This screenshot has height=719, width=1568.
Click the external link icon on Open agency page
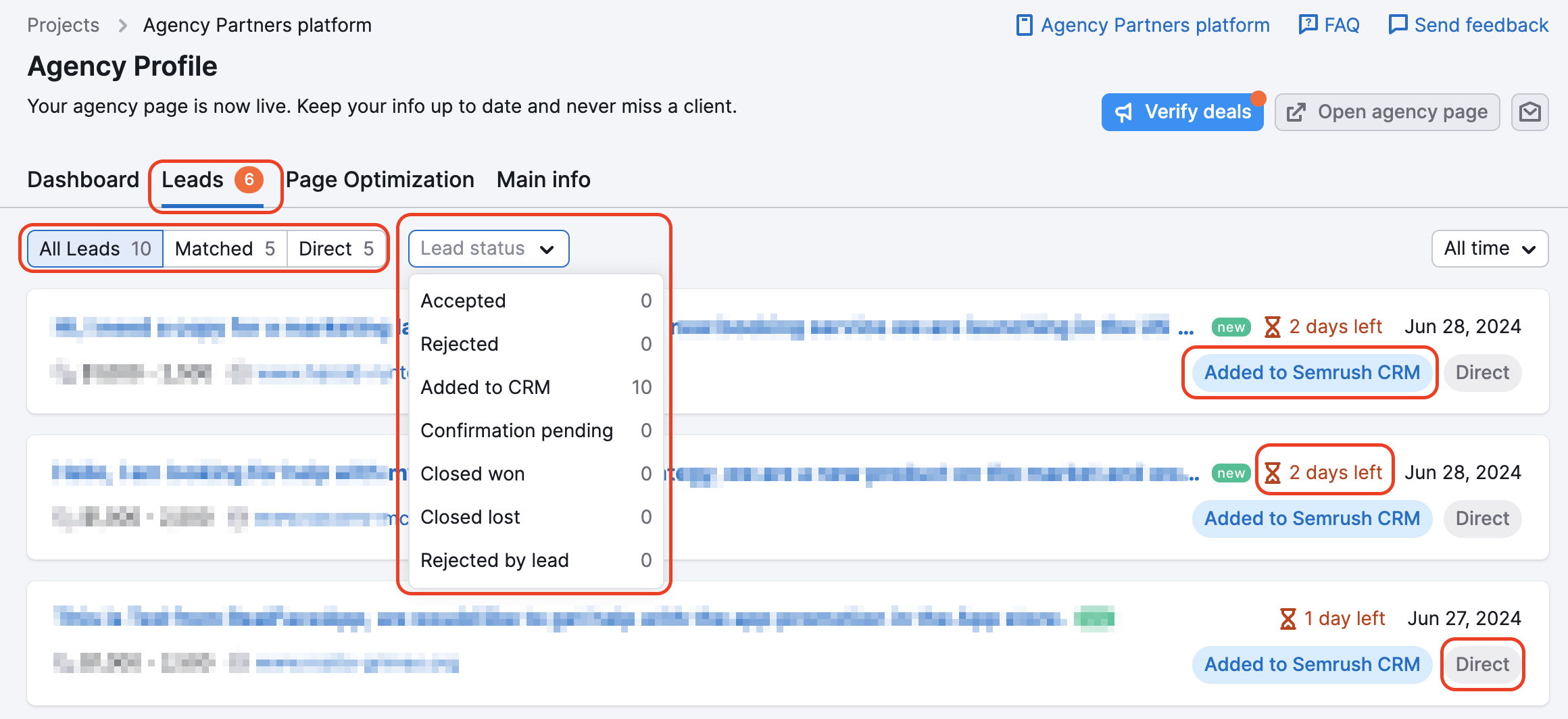pos(1296,112)
